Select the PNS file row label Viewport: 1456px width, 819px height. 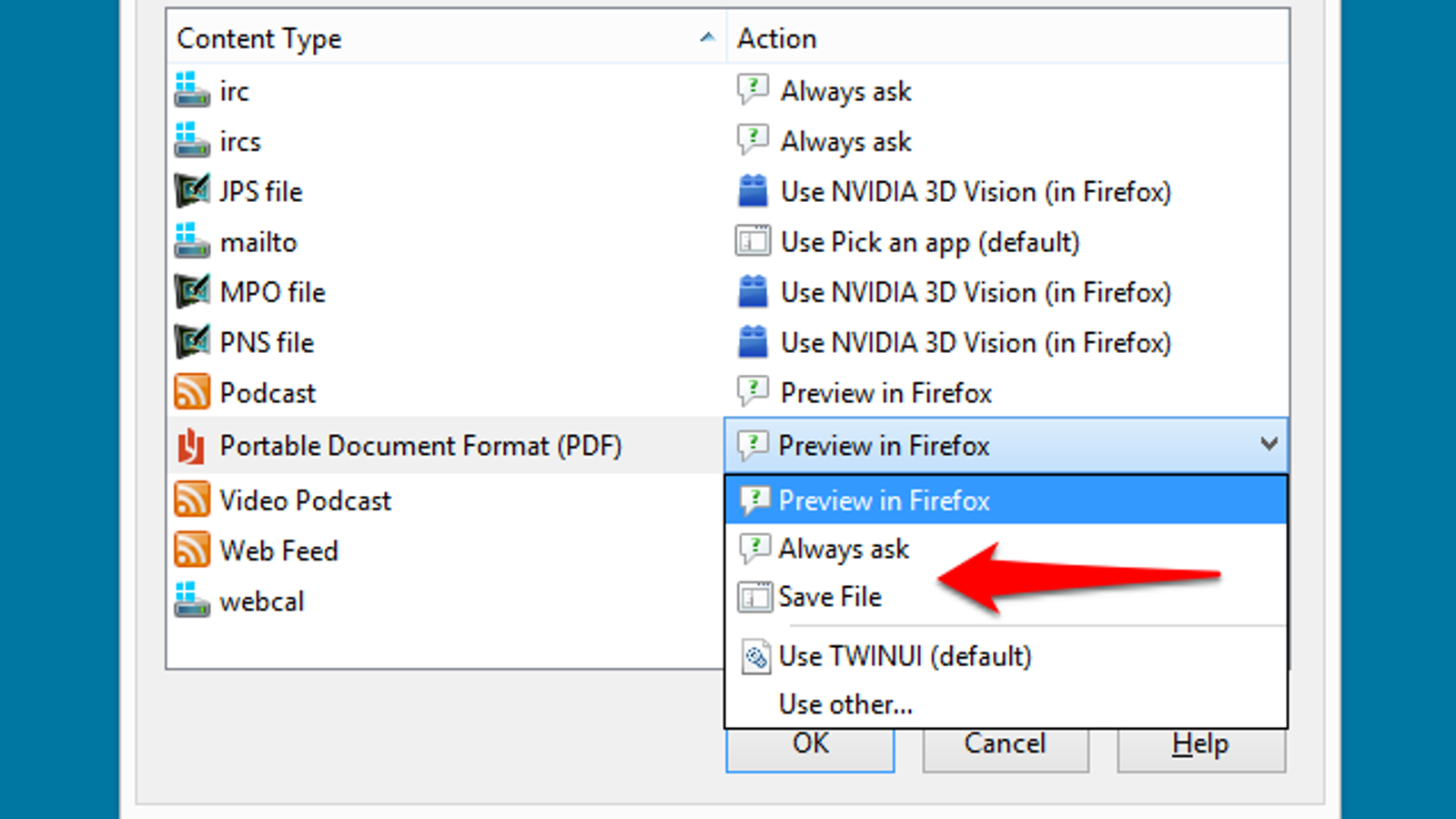point(267,342)
